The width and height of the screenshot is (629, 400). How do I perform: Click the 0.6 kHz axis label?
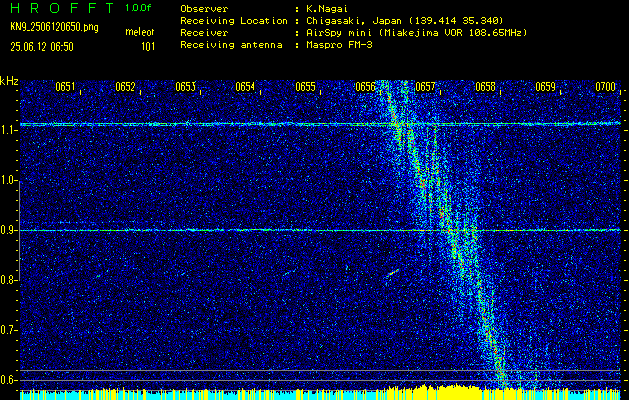pos(8,380)
